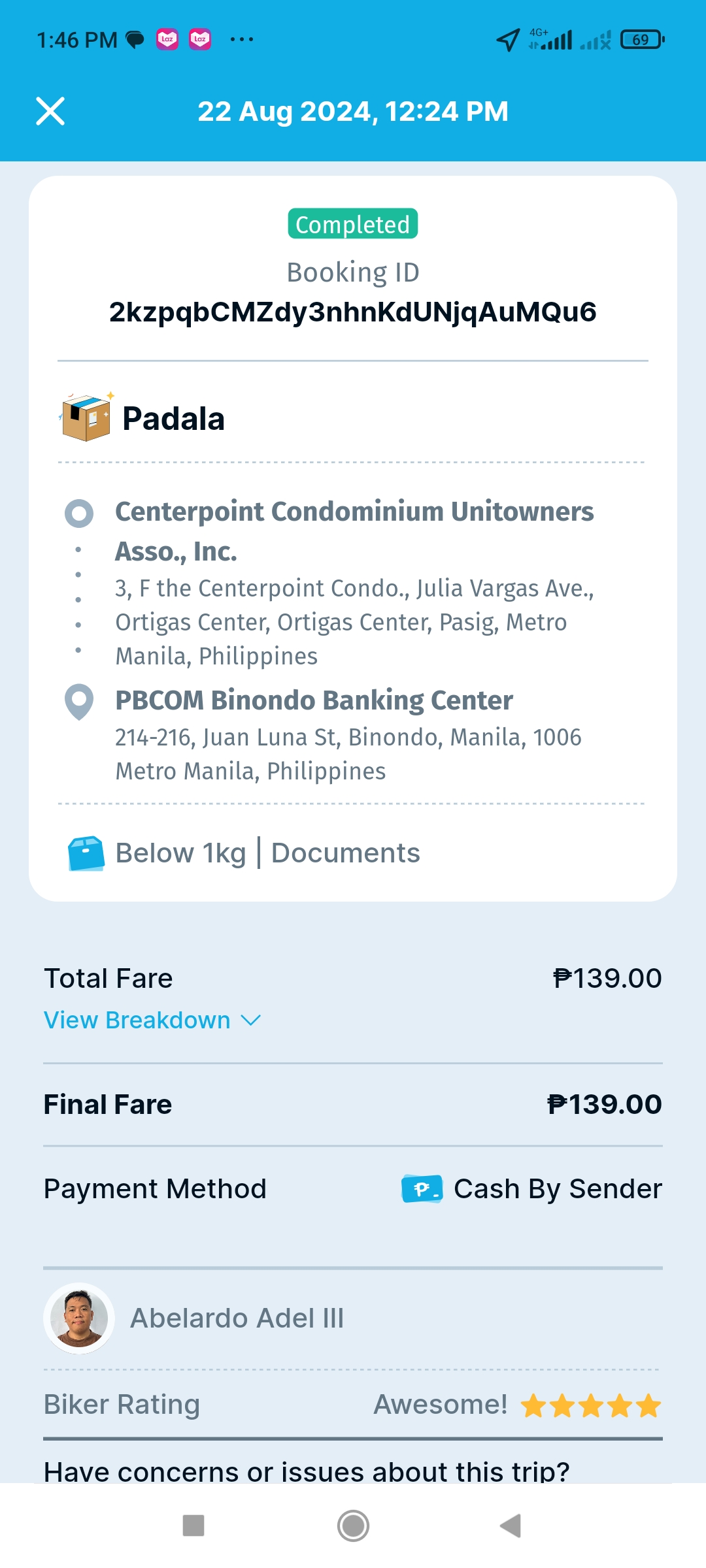706x1568 pixels.
Task: Tap the Padala package box icon
Action: 86,417
